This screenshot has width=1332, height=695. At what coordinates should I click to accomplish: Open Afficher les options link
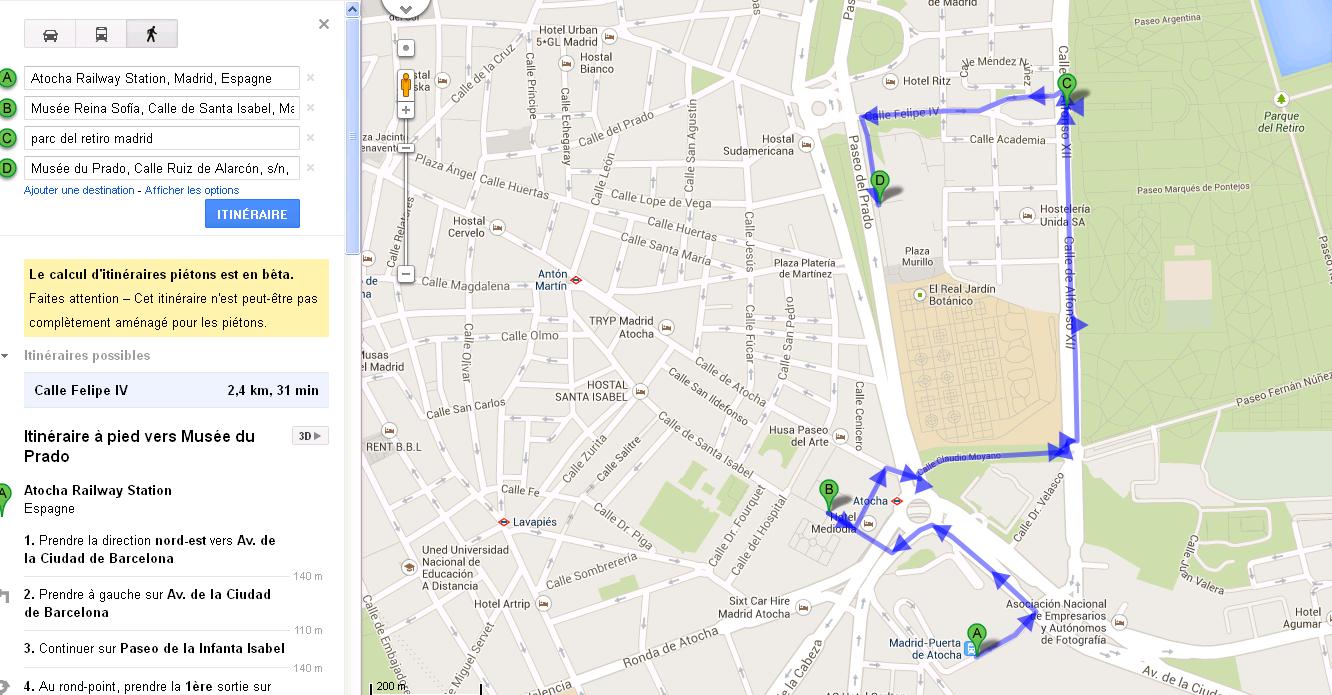pyautogui.click(x=192, y=190)
